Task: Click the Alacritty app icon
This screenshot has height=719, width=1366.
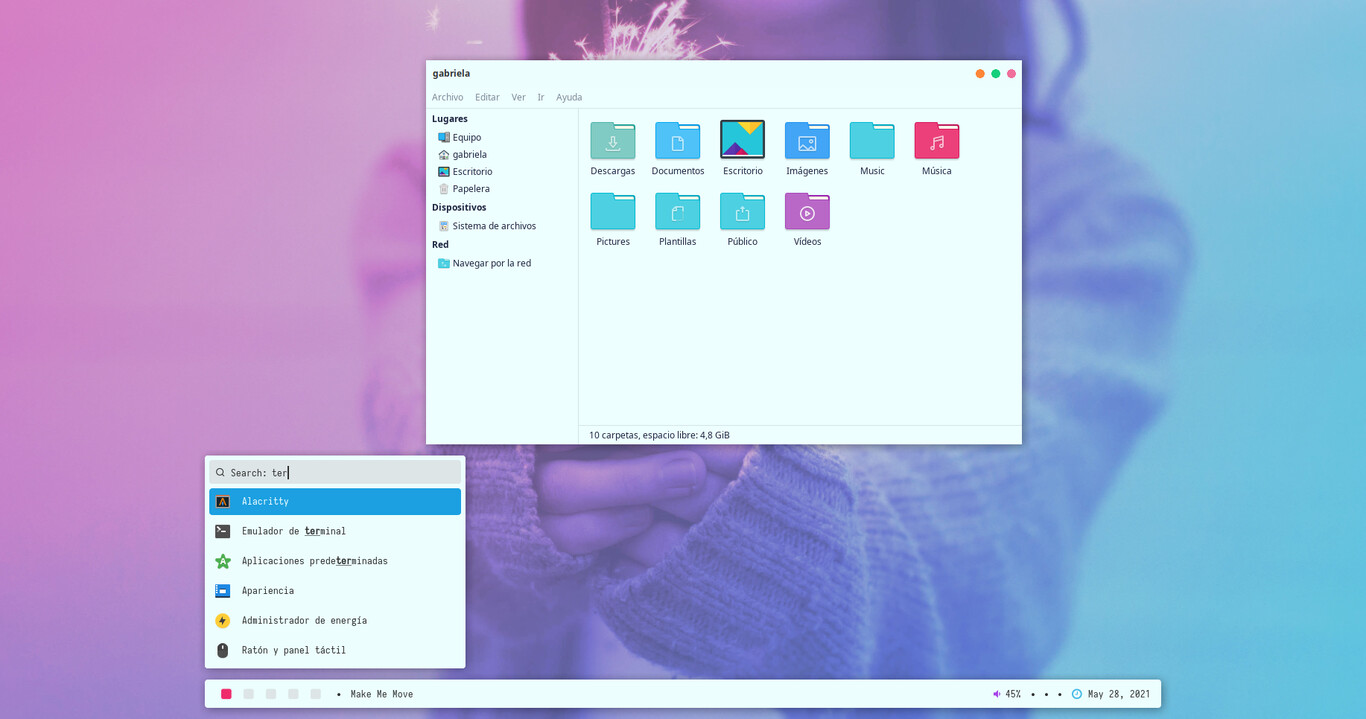Action: 223,501
